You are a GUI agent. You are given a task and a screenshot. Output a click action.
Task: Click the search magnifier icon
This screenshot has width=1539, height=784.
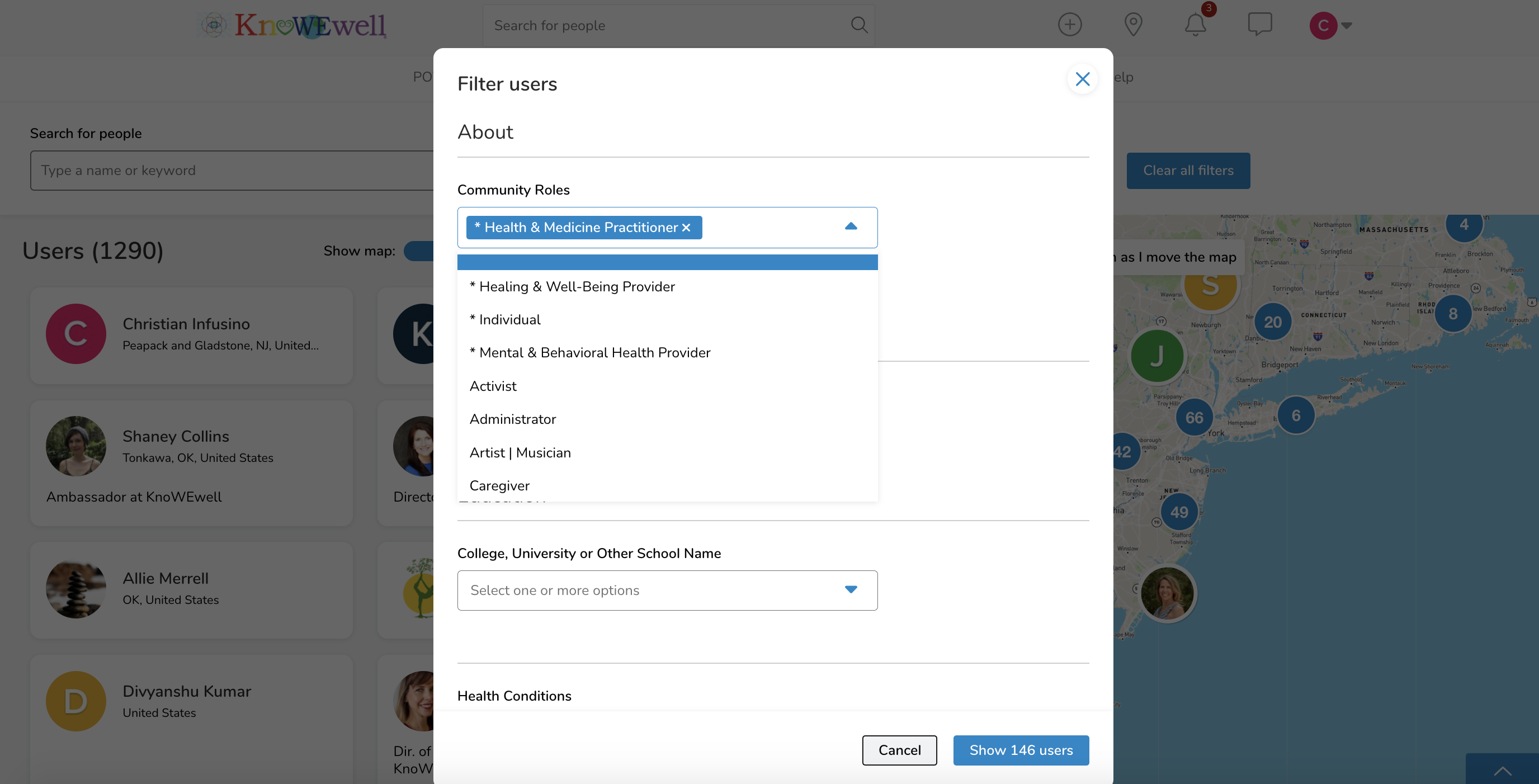(859, 25)
